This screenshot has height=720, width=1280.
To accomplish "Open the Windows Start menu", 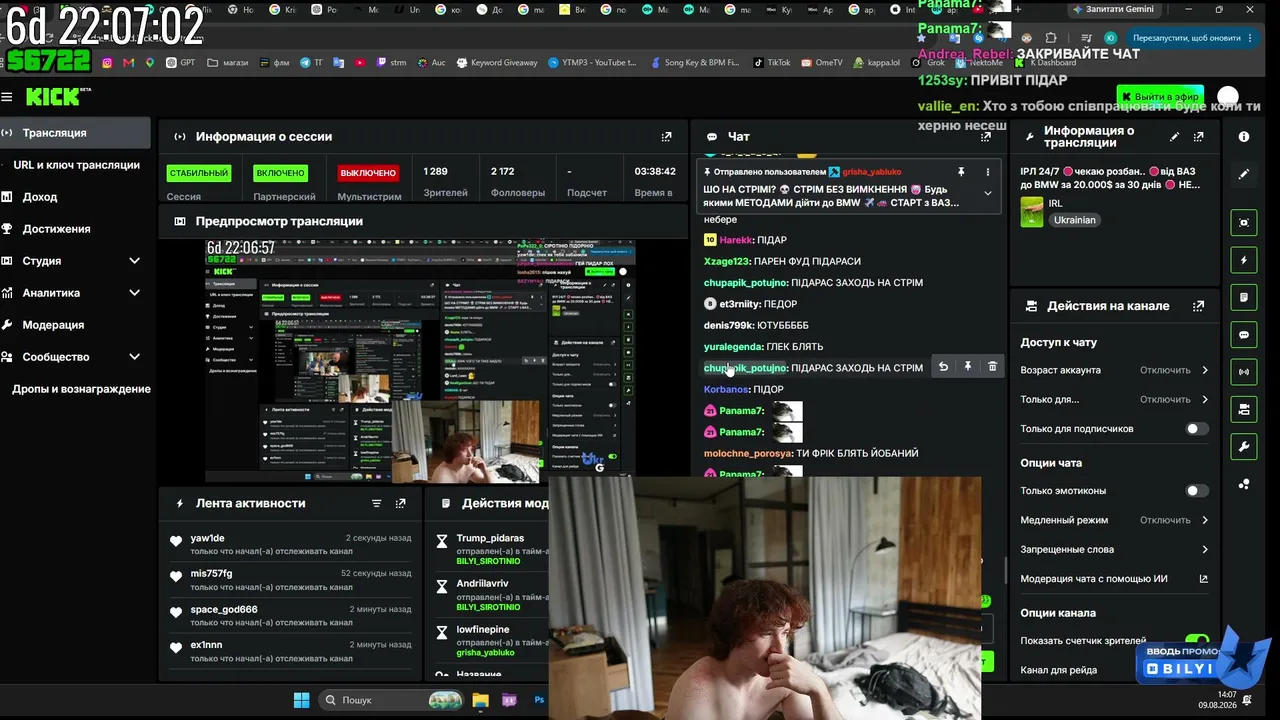I will (x=301, y=700).
